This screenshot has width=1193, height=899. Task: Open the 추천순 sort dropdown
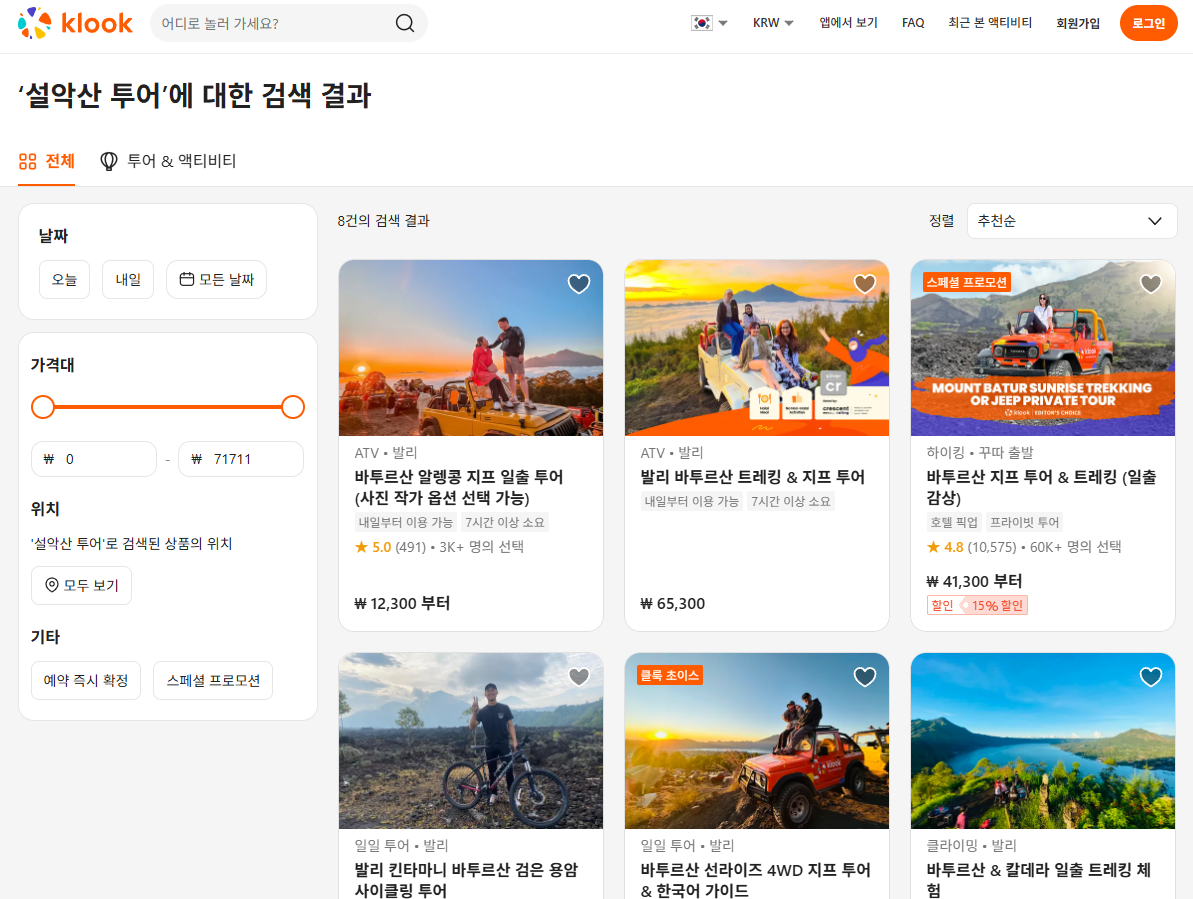(x=1071, y=221)
